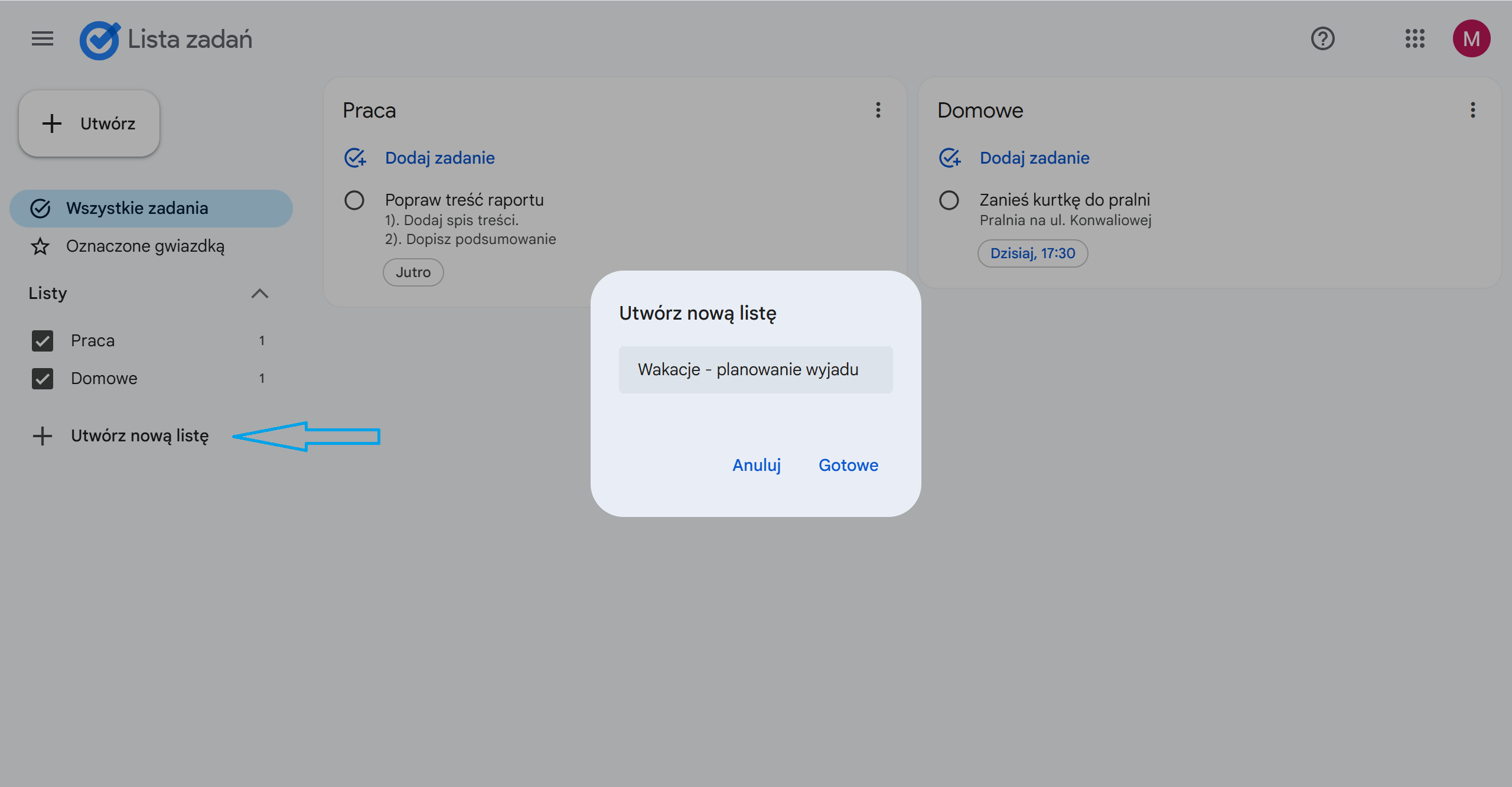The width and height of the screenshot is (1512, 787).
Task: Mark 'Popraw treść raportu' as complete
Action: [354, 200]
